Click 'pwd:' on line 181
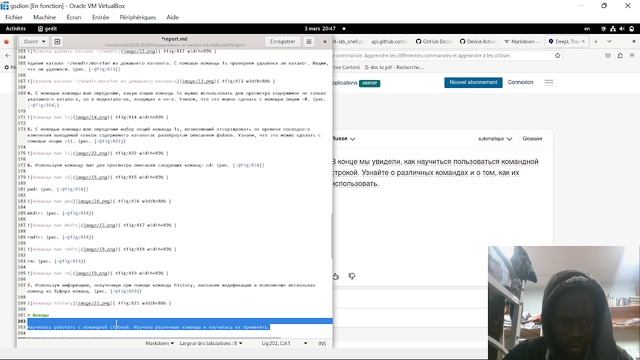The height and width of the screenshot is (360, 640). tap(32, 189)
